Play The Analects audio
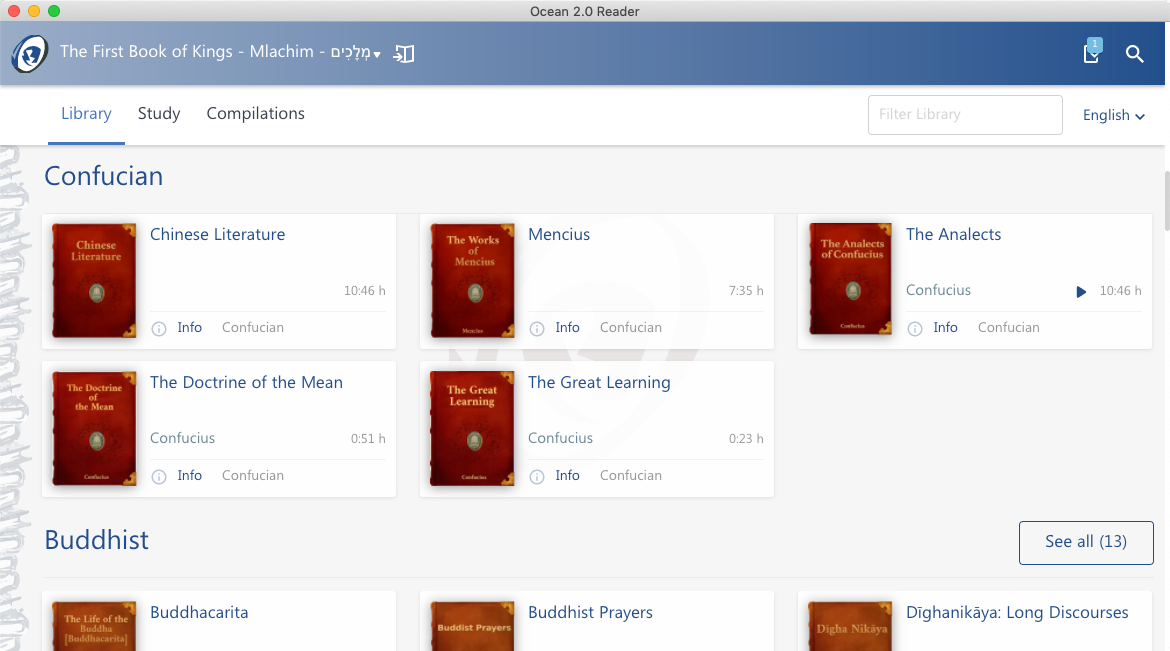 pos(1080,291)
